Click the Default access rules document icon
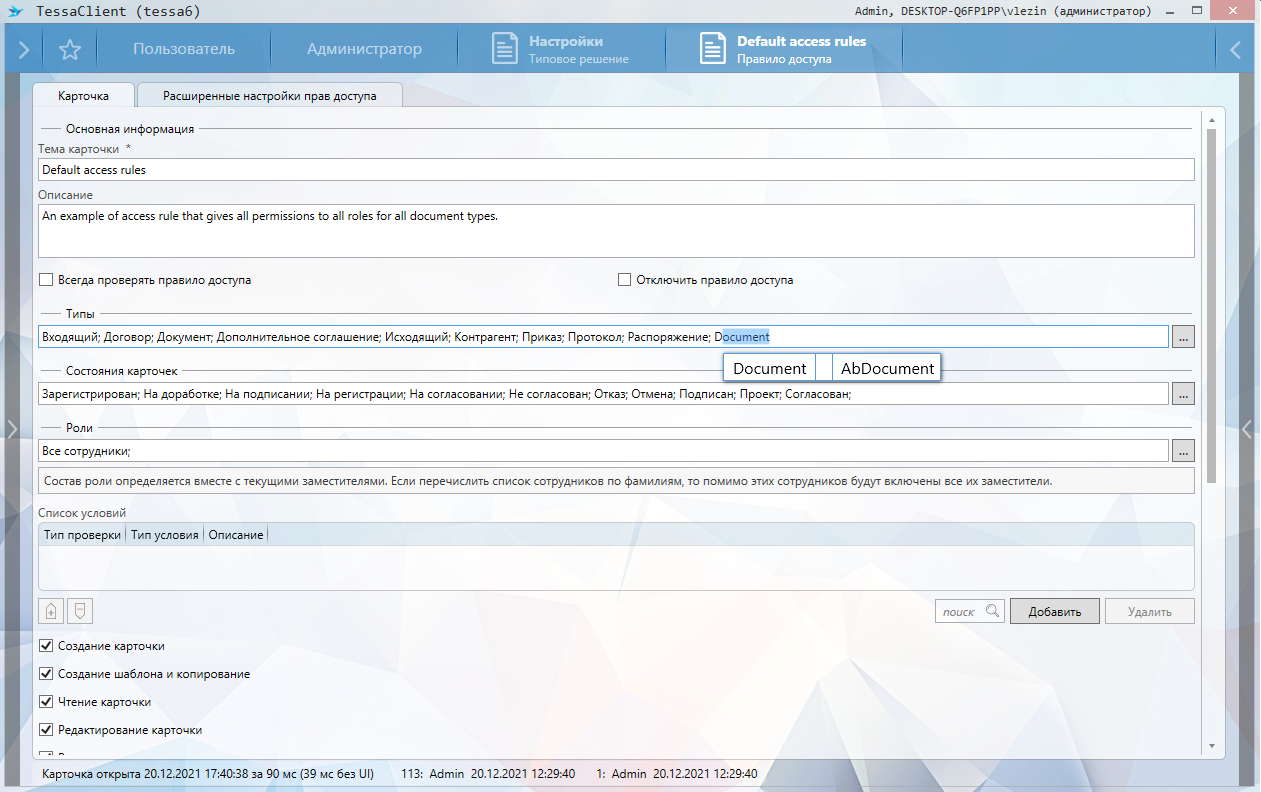 pyautogui.click(x=712, y=49)
